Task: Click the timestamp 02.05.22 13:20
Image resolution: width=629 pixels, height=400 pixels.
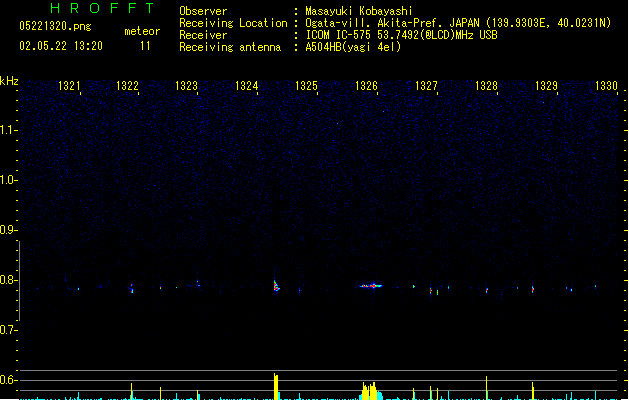Action: pos(61,46)
